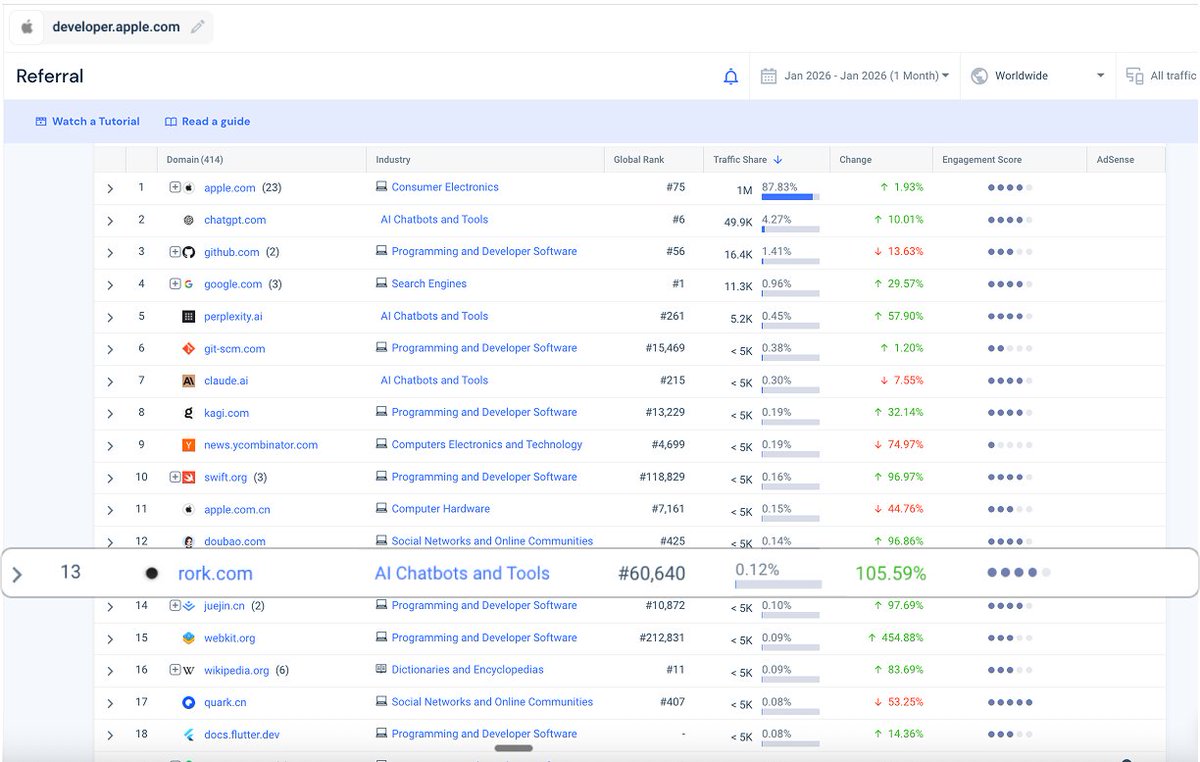Expand row 1 apple.com details

[110, 188]
